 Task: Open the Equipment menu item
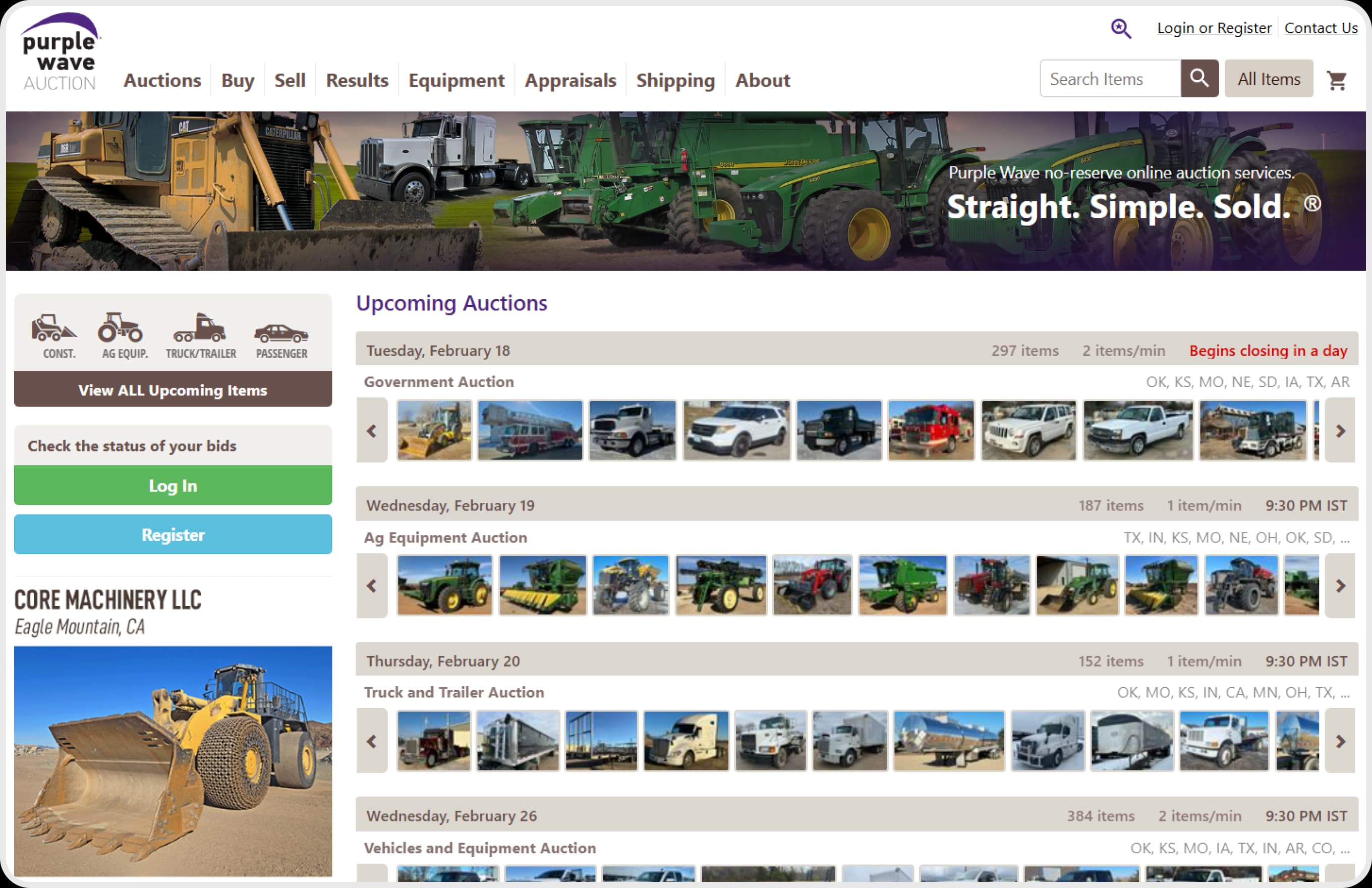tap(455, 80)
